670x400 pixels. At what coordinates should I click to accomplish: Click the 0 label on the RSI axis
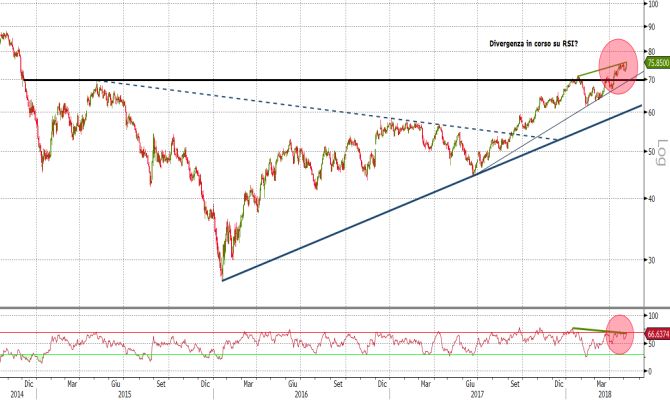click(650, 372)
